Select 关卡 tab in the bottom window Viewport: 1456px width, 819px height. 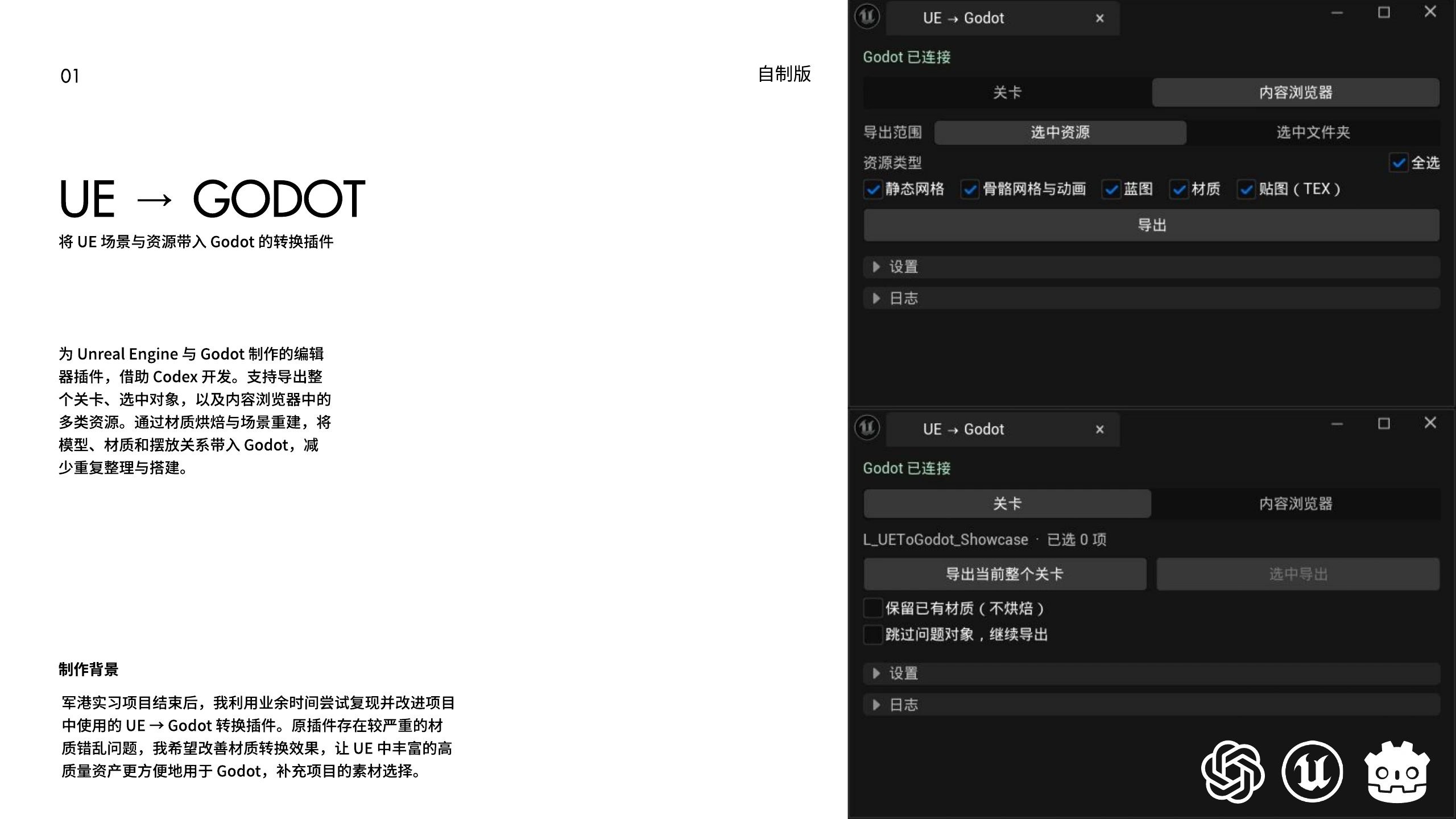point(1007,504)
